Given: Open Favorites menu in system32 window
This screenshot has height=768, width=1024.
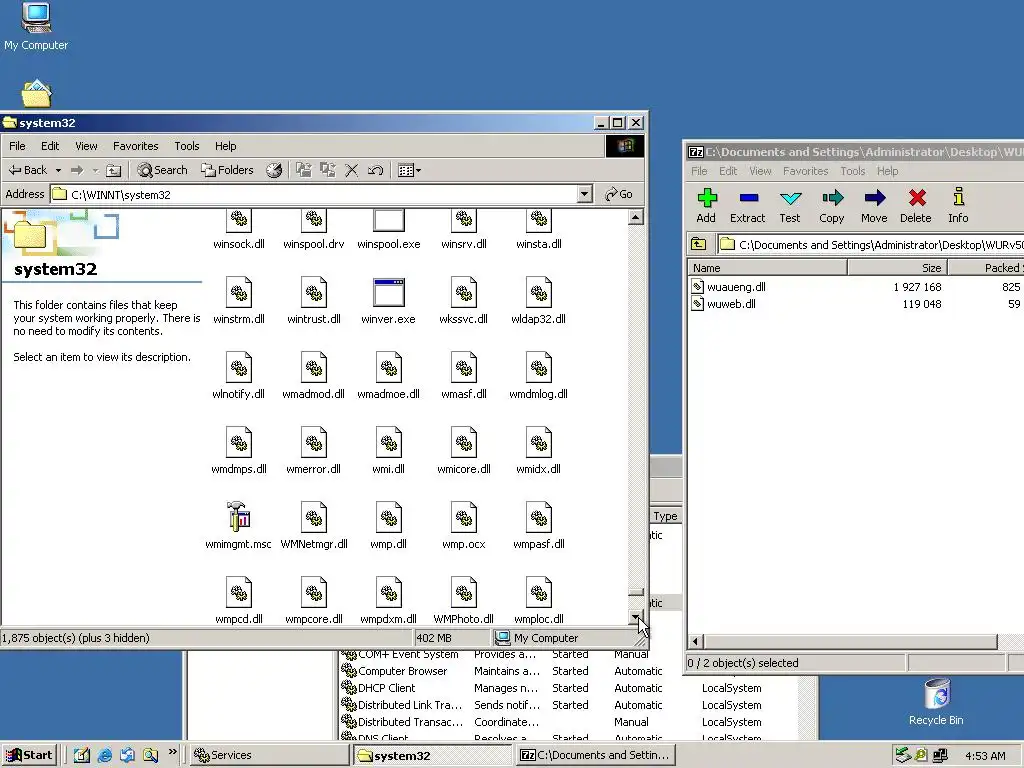Looking at the screenshot, I should click(135, 146).
